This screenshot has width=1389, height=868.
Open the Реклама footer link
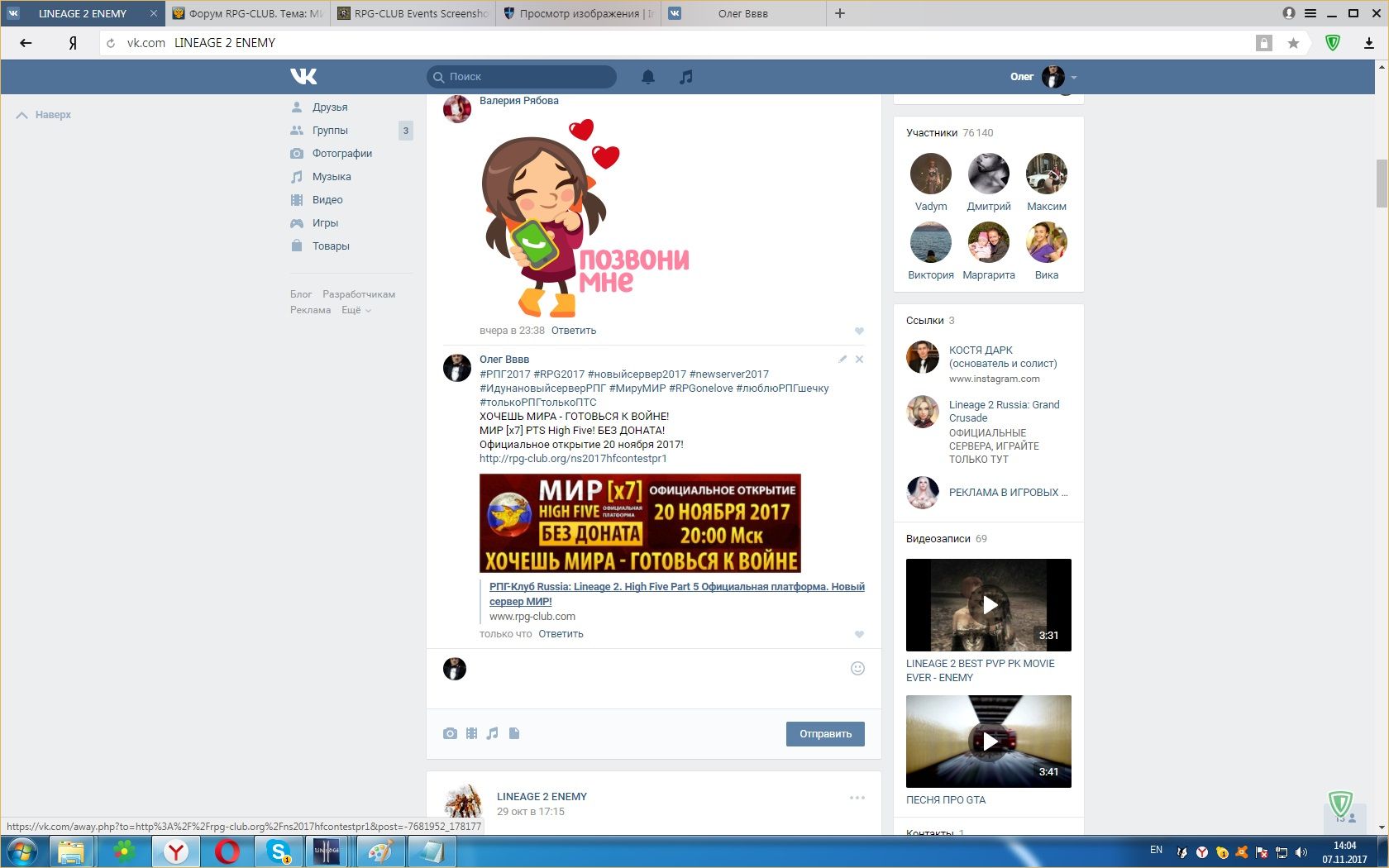[x=310, y=310]
